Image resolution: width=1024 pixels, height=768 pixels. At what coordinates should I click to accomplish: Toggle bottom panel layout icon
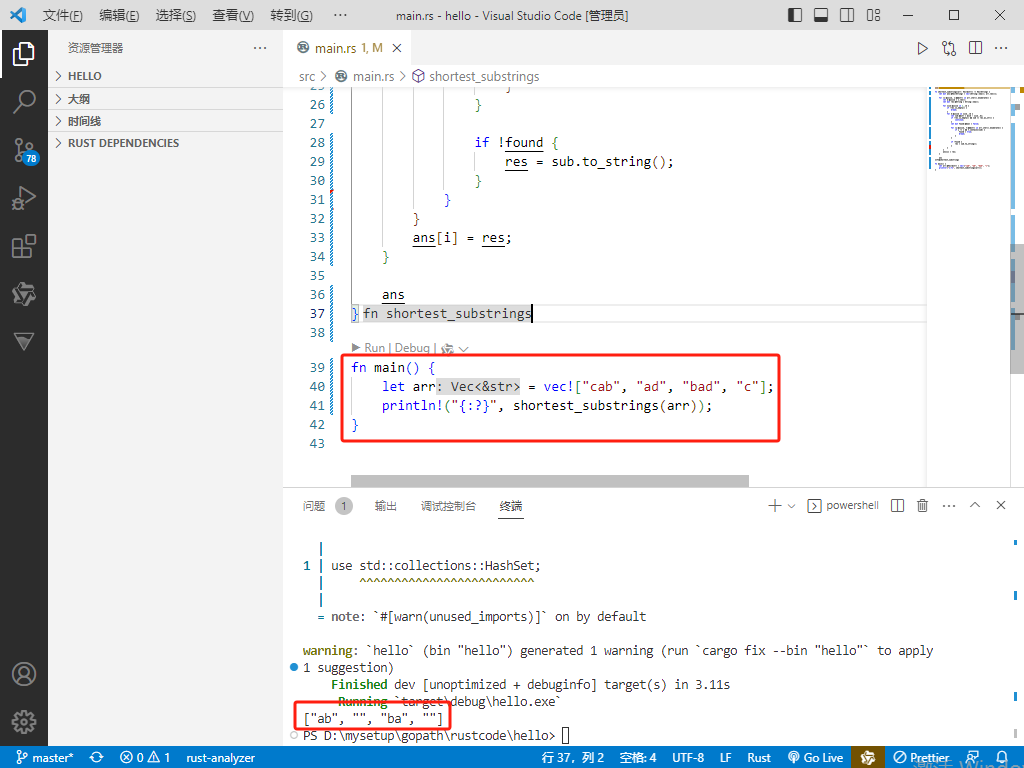[x=821, y=15]
